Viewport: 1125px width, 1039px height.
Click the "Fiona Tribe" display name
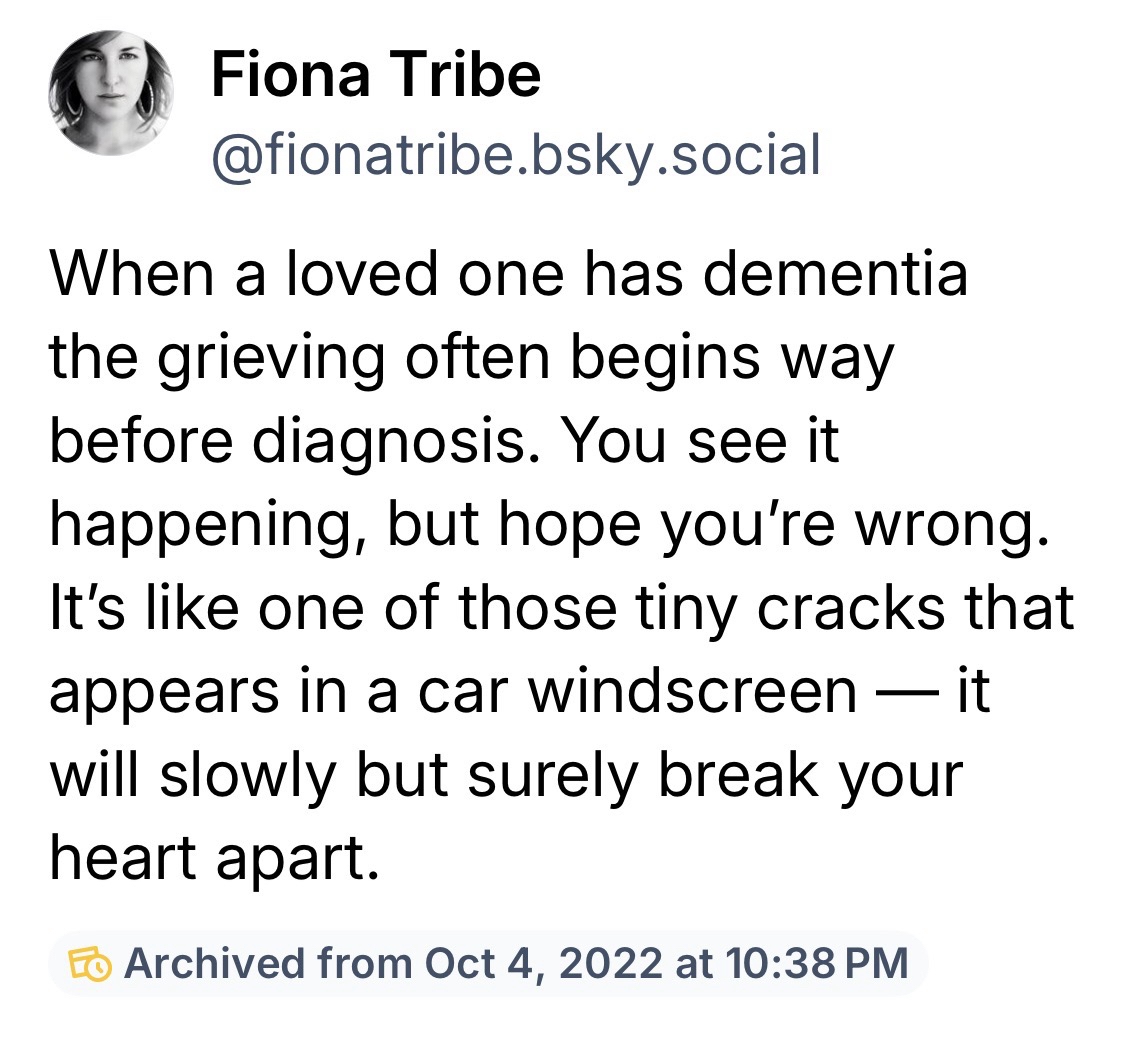click(375, 76)
